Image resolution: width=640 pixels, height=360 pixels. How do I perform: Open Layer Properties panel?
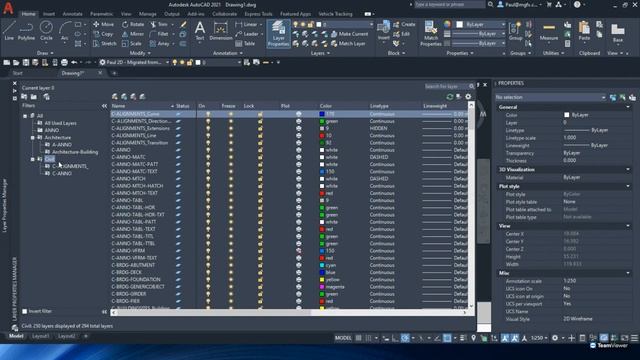coord(278,33)
